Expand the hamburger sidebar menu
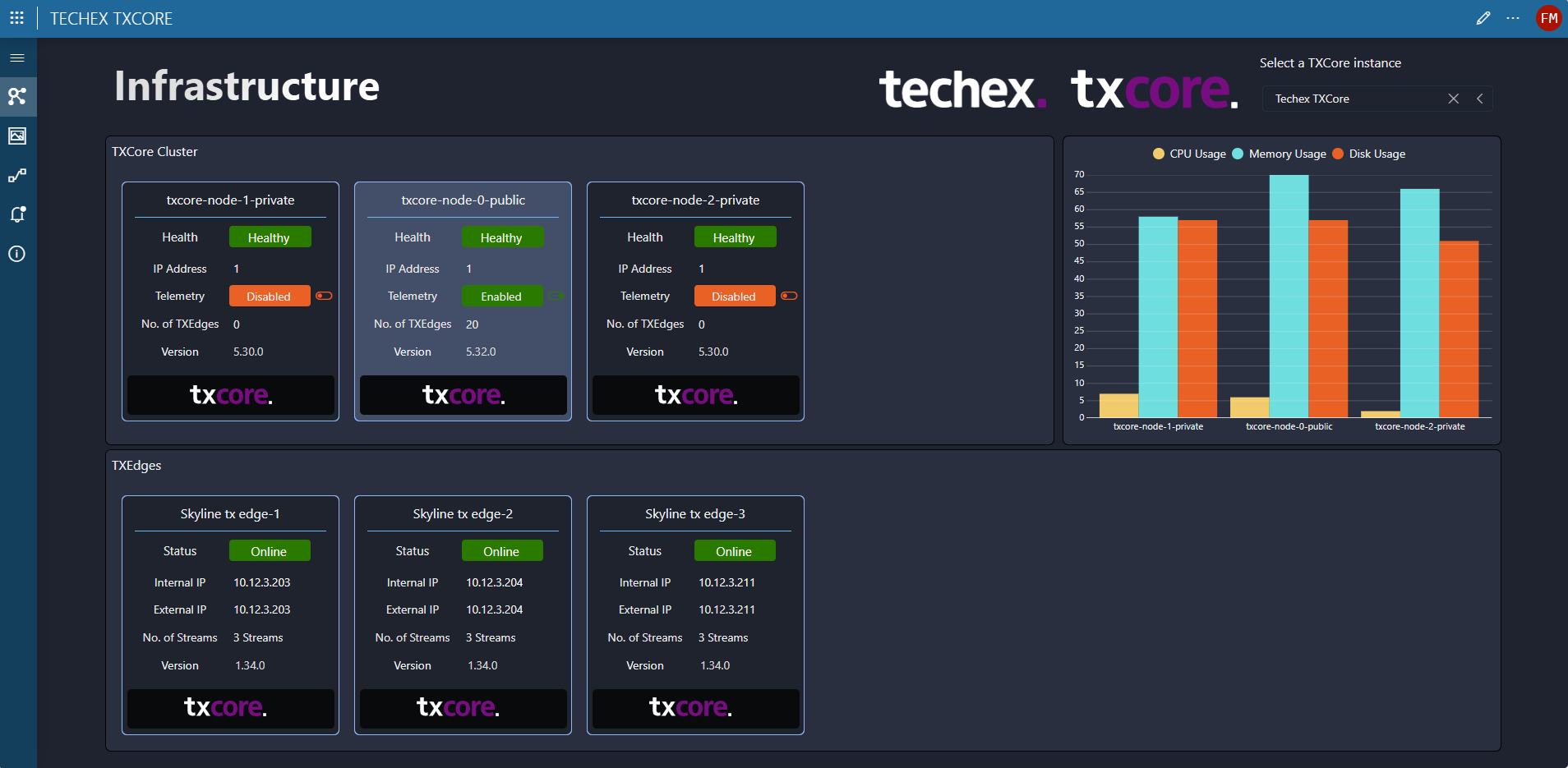The image size is (1568, 768). coord(17,58)
